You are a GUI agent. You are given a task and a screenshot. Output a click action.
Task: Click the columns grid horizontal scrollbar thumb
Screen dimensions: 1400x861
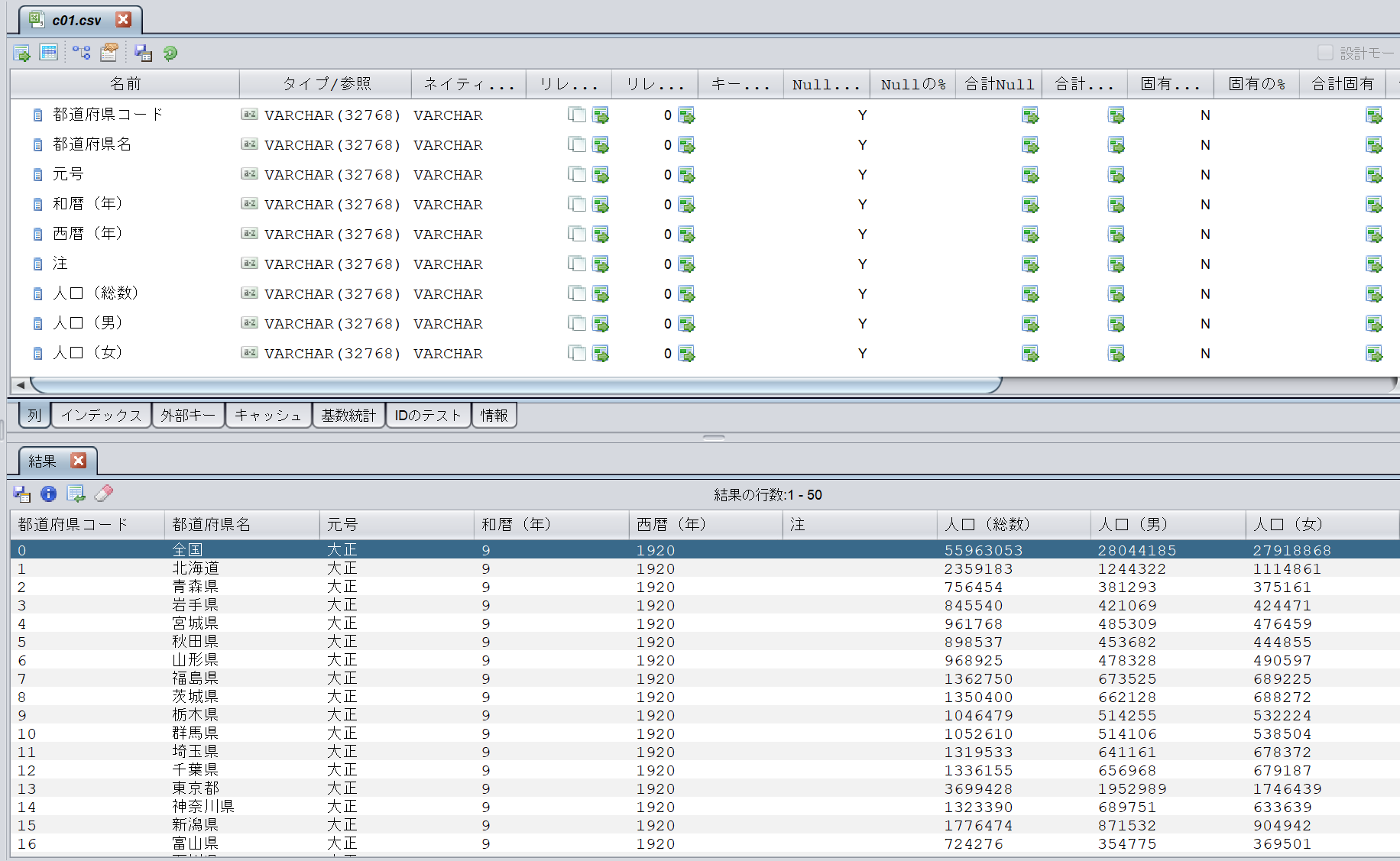(x=516, y=385)
